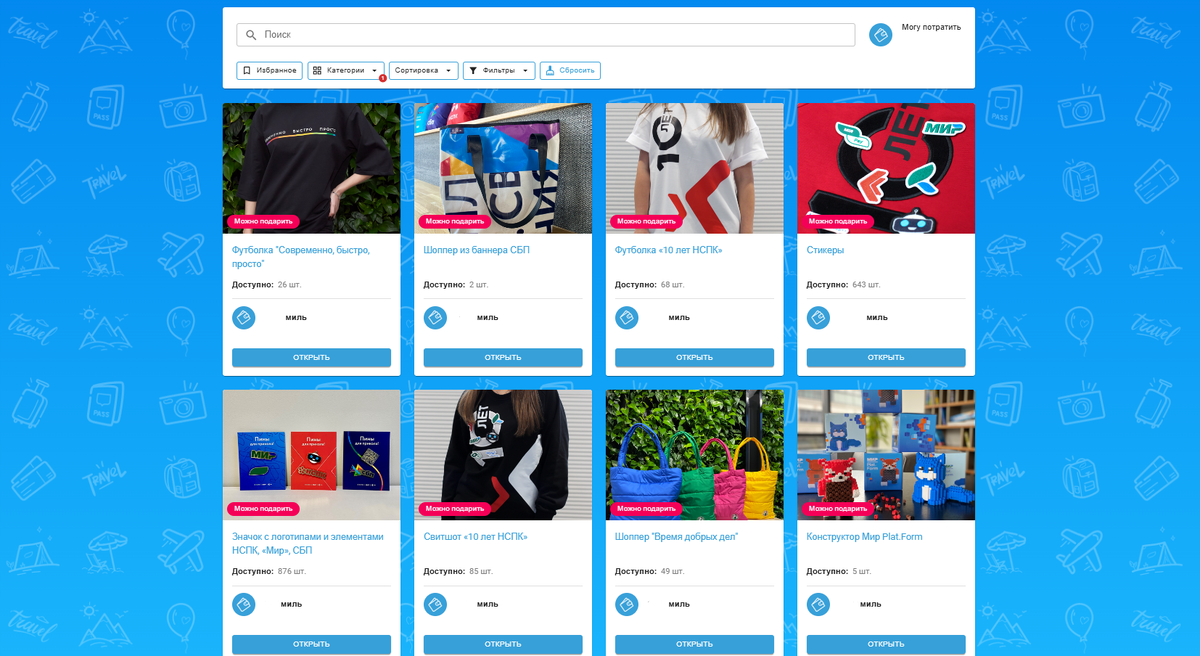Click ОТКРЫТЬ under Футболка «10 лет НСПК»
1200x656 pixels.
694,357
